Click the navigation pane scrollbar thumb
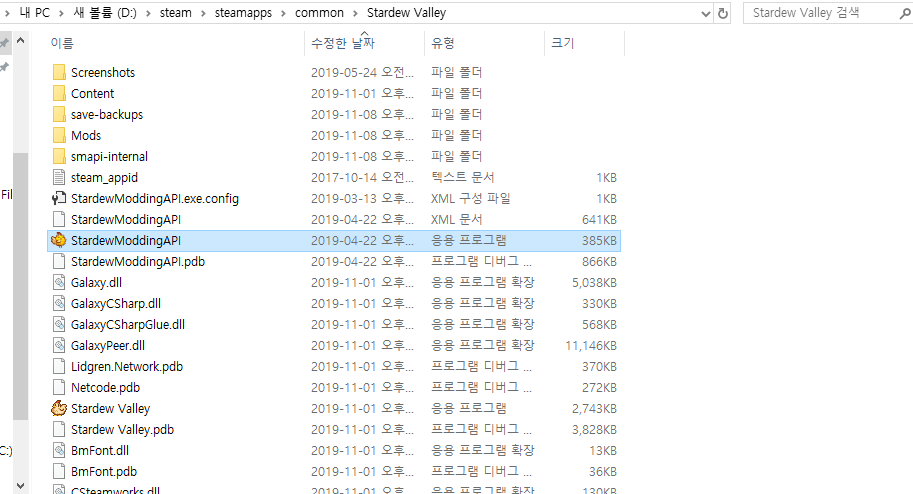913x494 pixels. [20, 286]
